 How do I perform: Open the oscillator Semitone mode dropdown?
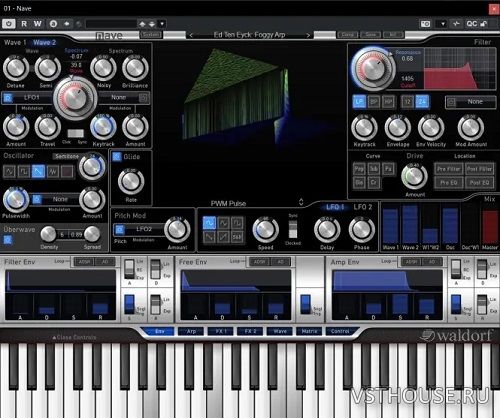pyautogui.click(x=66, y=156)
